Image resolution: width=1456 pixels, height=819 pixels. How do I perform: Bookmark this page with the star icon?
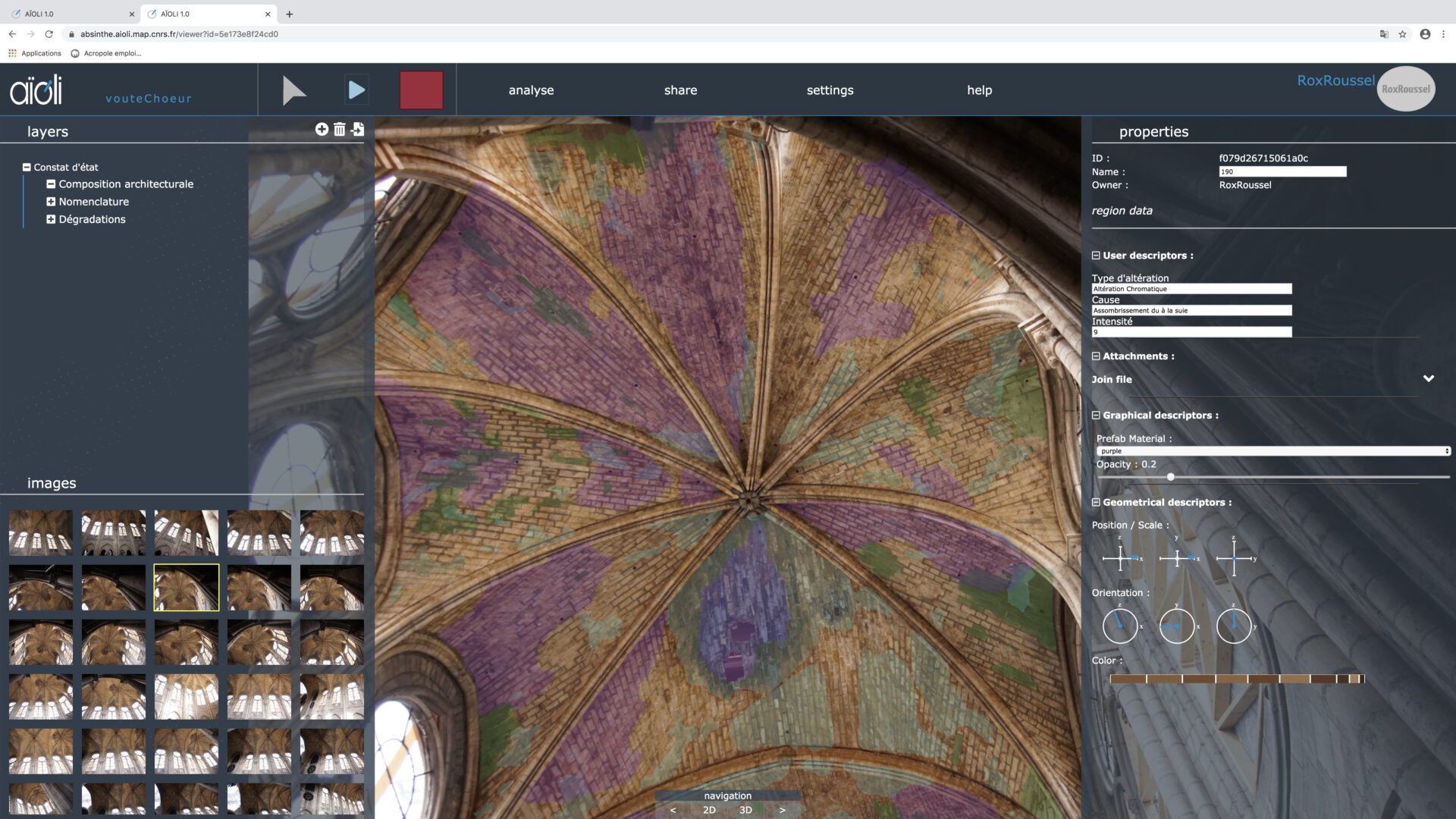(1402, 34)
